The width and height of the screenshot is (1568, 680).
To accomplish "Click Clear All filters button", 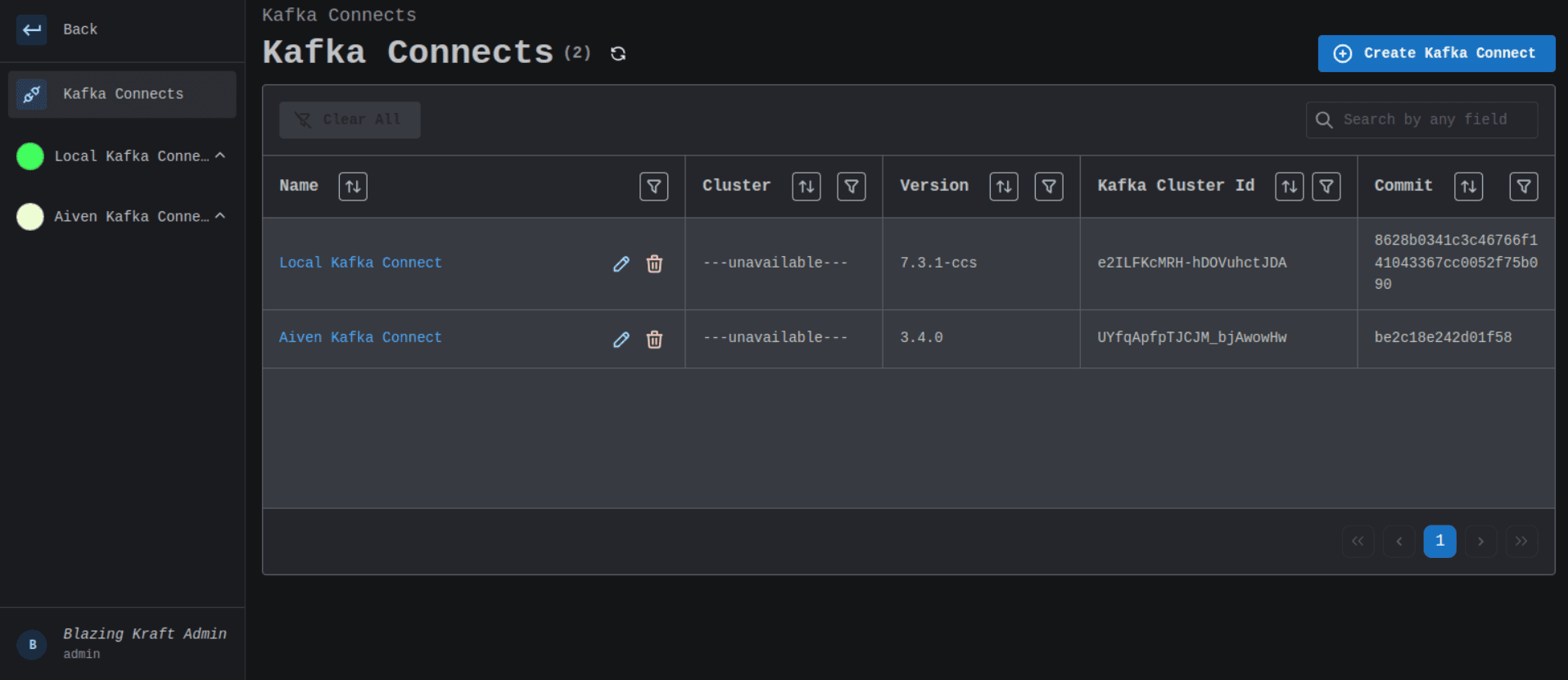I will tap(350, 119).
